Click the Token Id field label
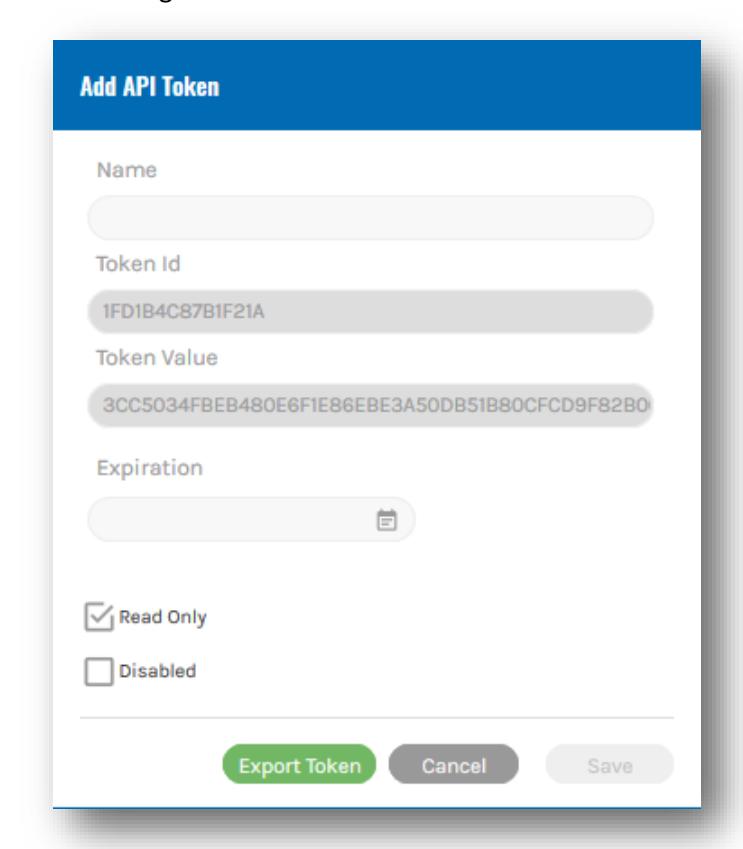This screenshot has width=743, height=849. click(138, 264)
